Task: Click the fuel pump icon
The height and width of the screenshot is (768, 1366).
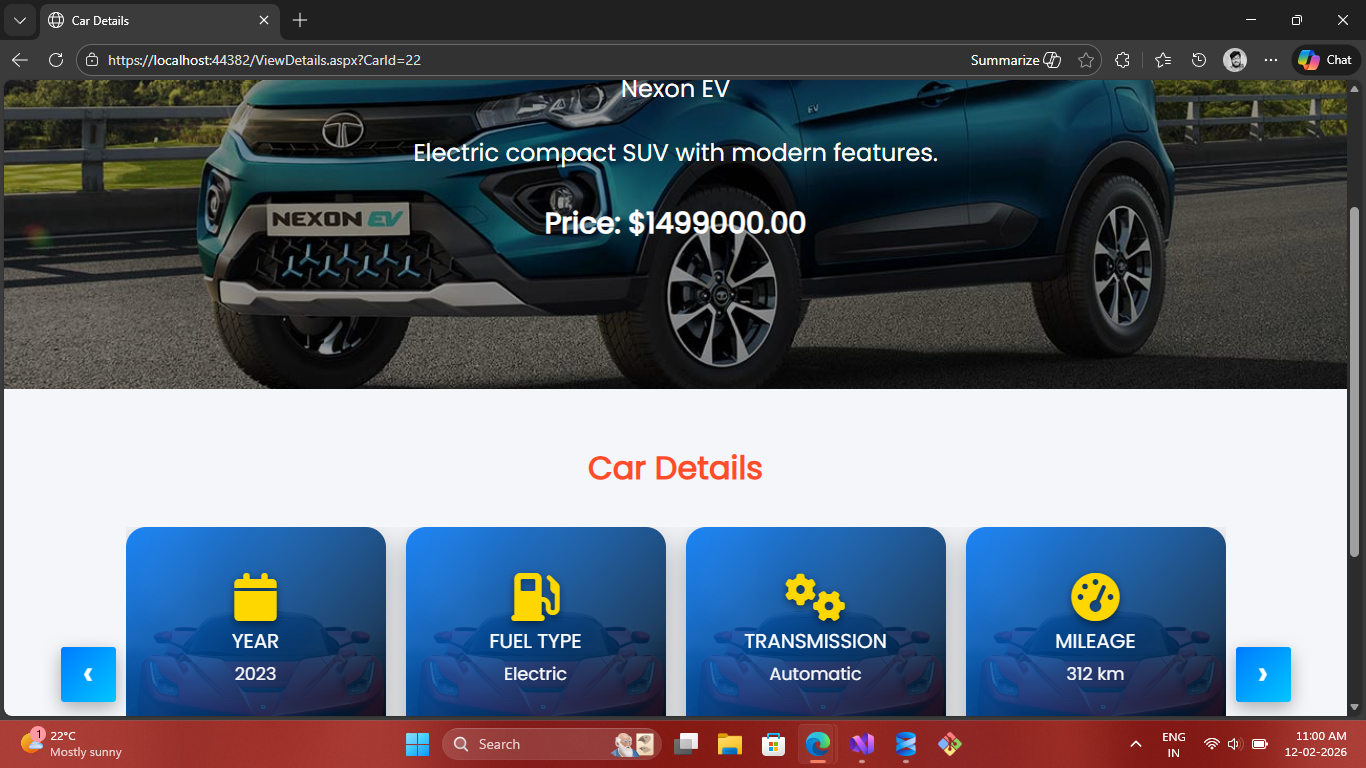Action: 535,597
